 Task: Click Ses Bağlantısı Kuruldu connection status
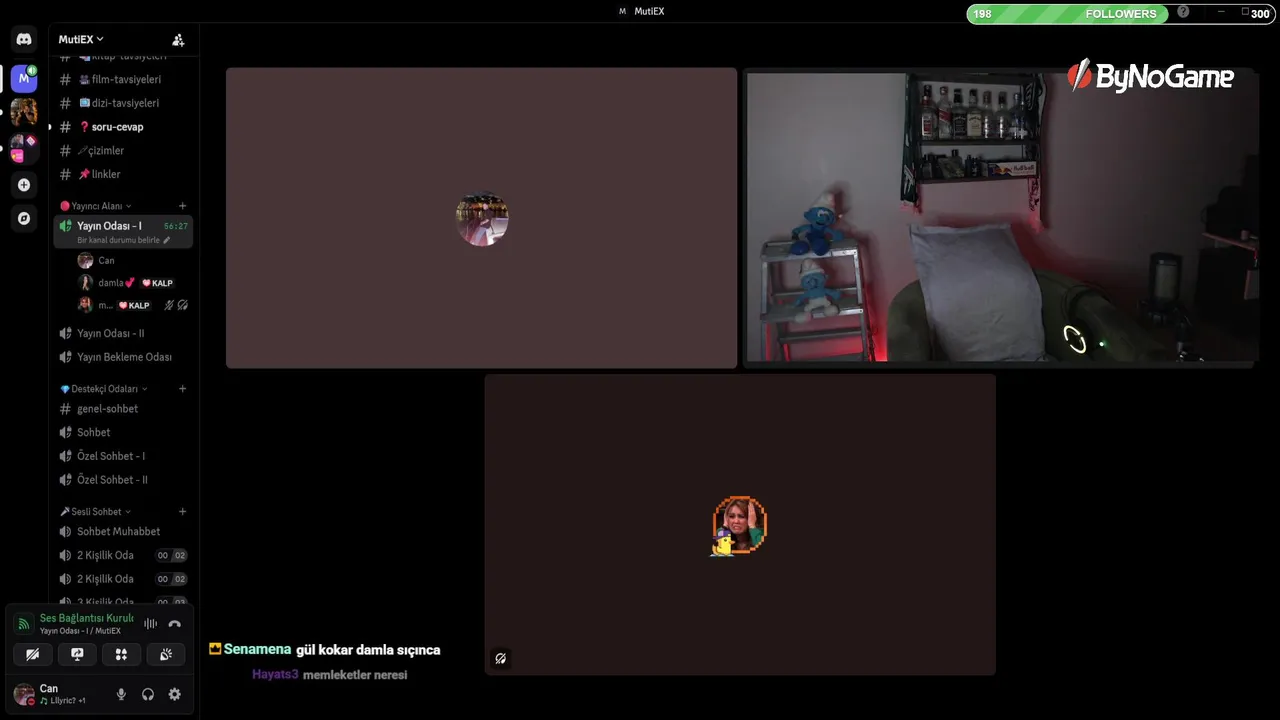tap(86, 618)
